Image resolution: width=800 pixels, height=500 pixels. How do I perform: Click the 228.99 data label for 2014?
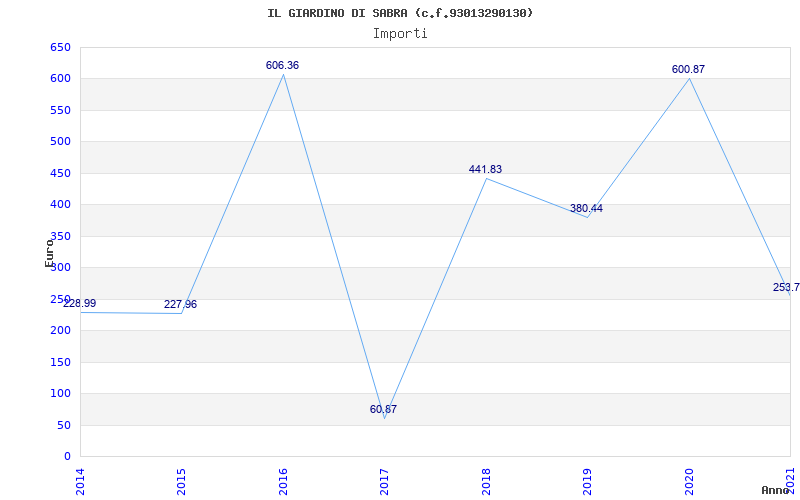click(x=79, y=304)
